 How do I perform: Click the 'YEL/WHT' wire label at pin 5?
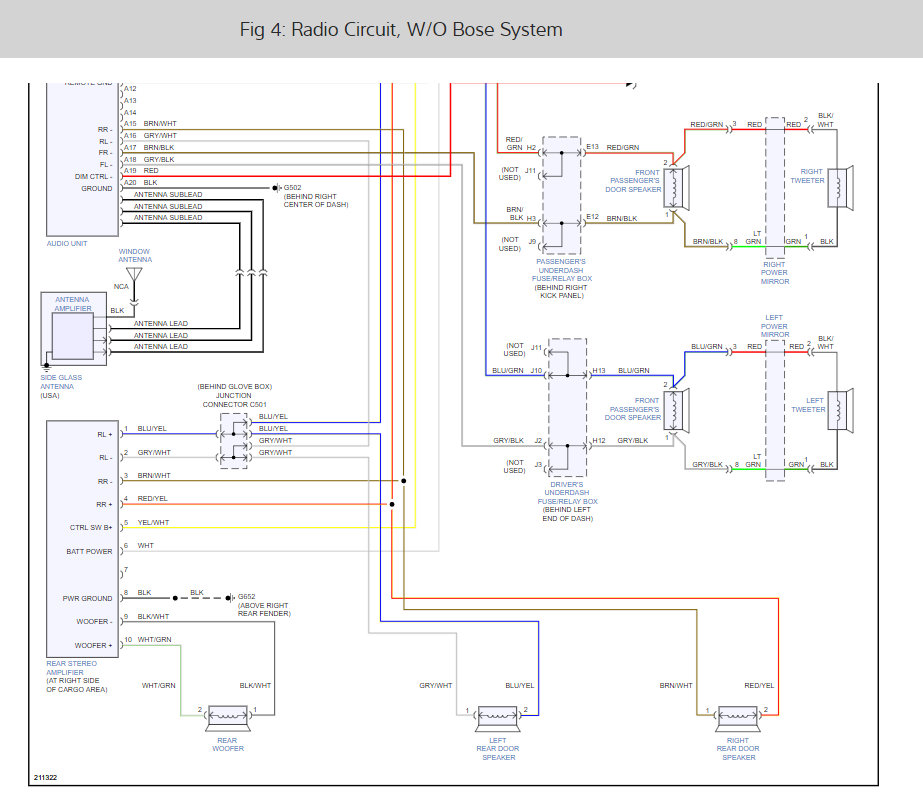[153, 523]
